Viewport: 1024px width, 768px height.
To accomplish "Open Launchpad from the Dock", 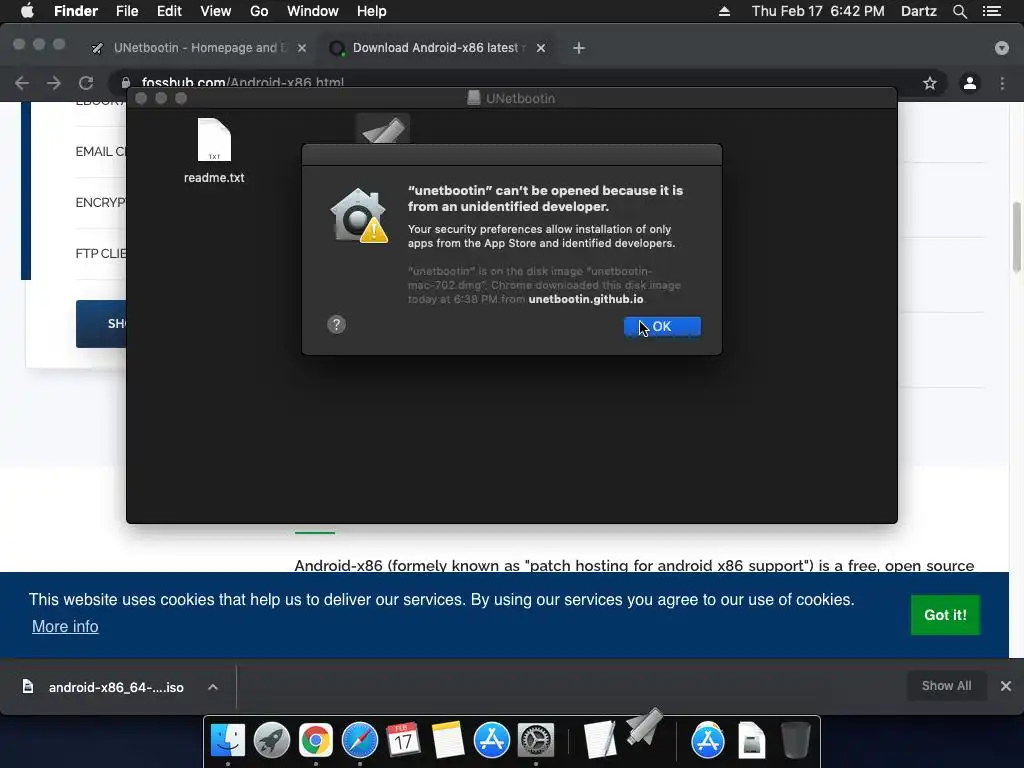I will click(x=272, y=740).
